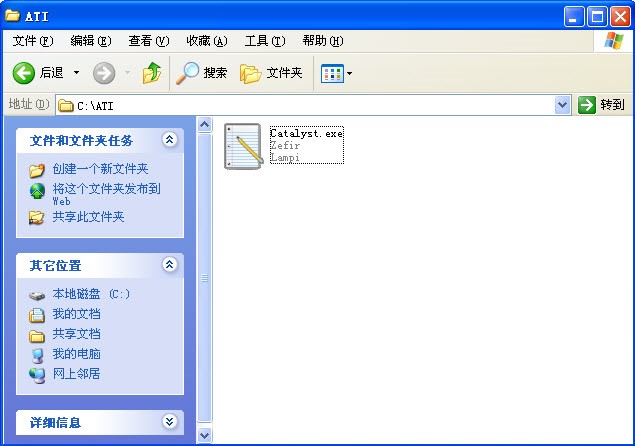
Task: Open the 编辑(E) menu
Action: pyautogui.click(x=91, y=41)
